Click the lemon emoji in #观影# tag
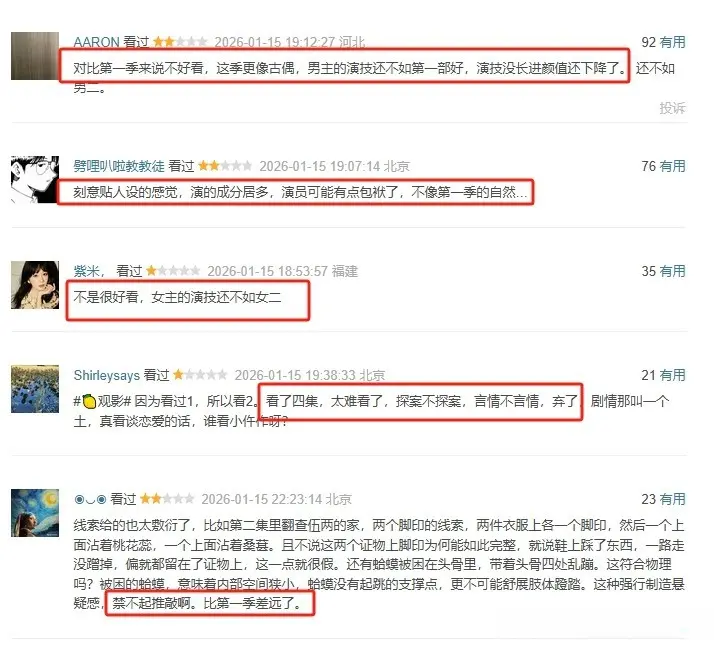This screenshot has width=714, height=651. click(89, 402)
